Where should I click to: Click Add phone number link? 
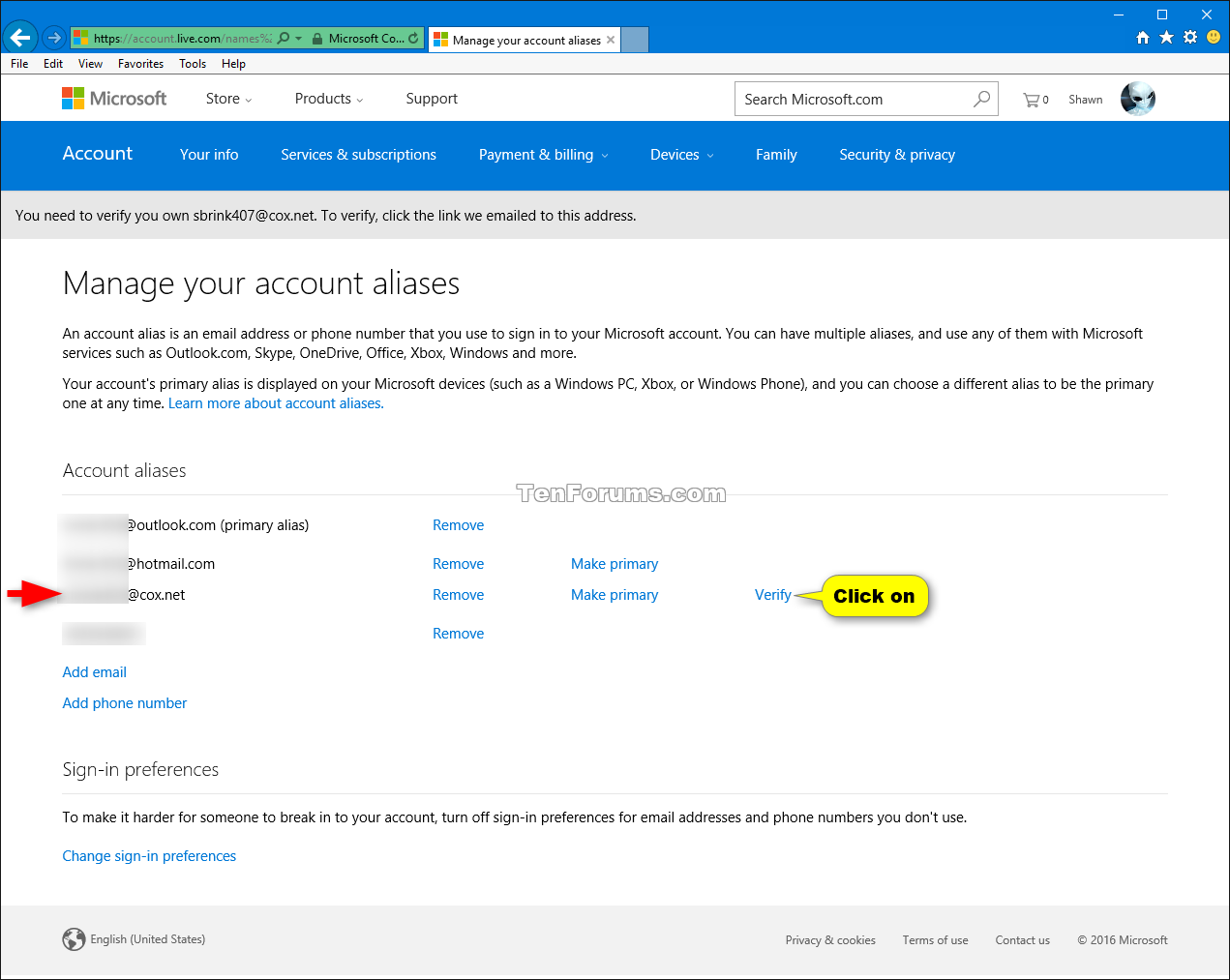click(x=125, y=703)
